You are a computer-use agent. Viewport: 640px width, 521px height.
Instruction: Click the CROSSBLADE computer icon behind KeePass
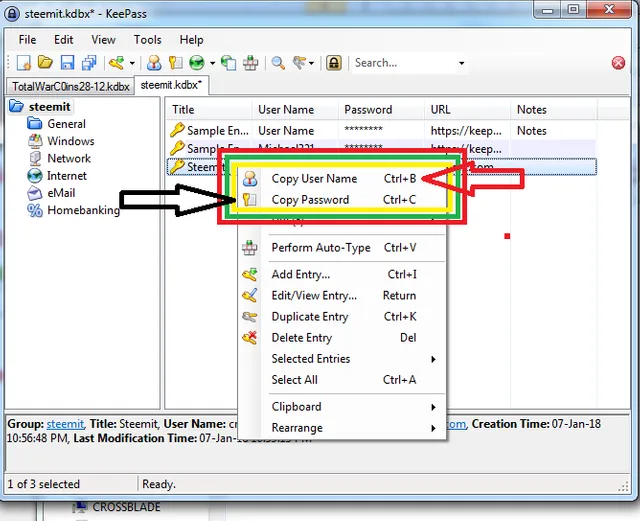[x=80, y=507]
